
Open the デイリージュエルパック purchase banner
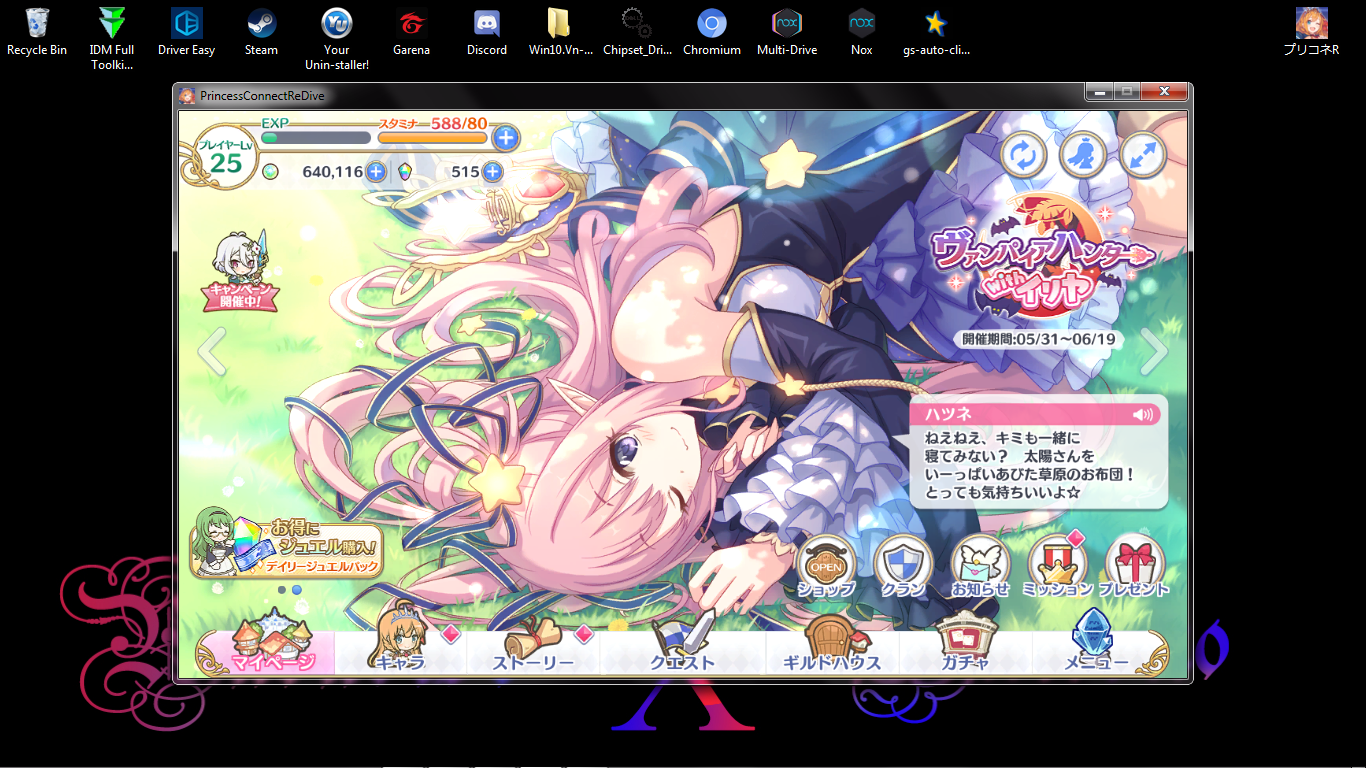[288, 542]
